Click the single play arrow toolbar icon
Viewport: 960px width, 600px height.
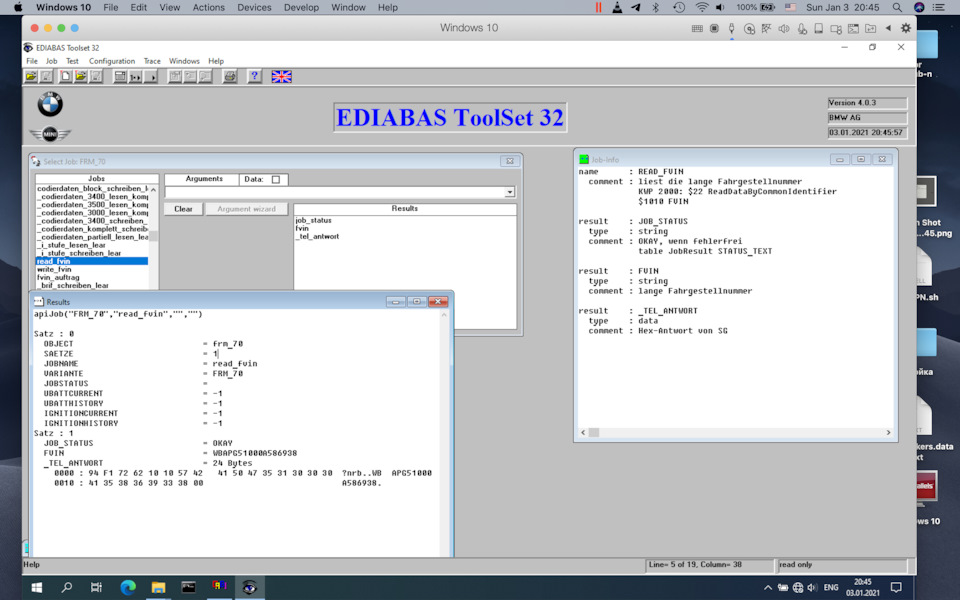[x=151, y=77]
